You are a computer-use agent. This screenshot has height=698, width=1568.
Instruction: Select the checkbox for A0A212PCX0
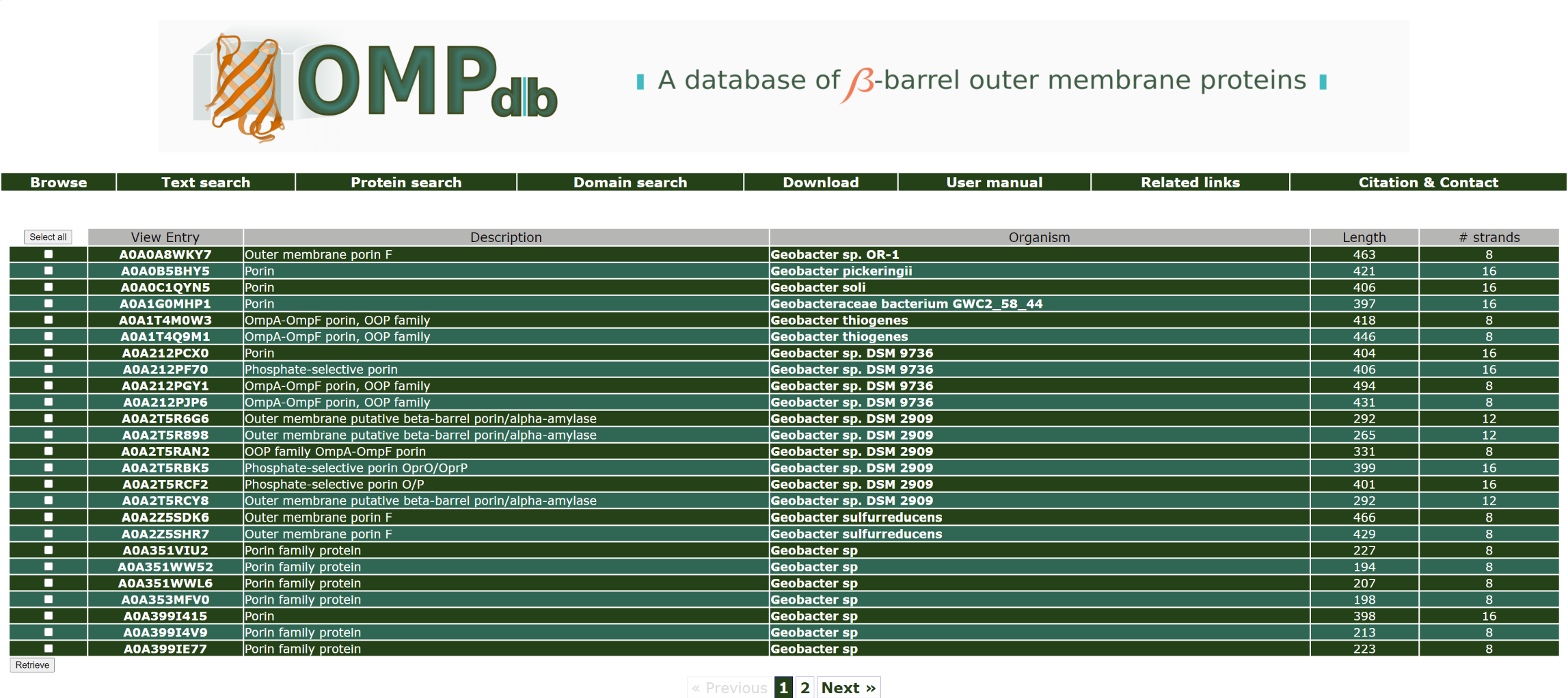(49, 353)
